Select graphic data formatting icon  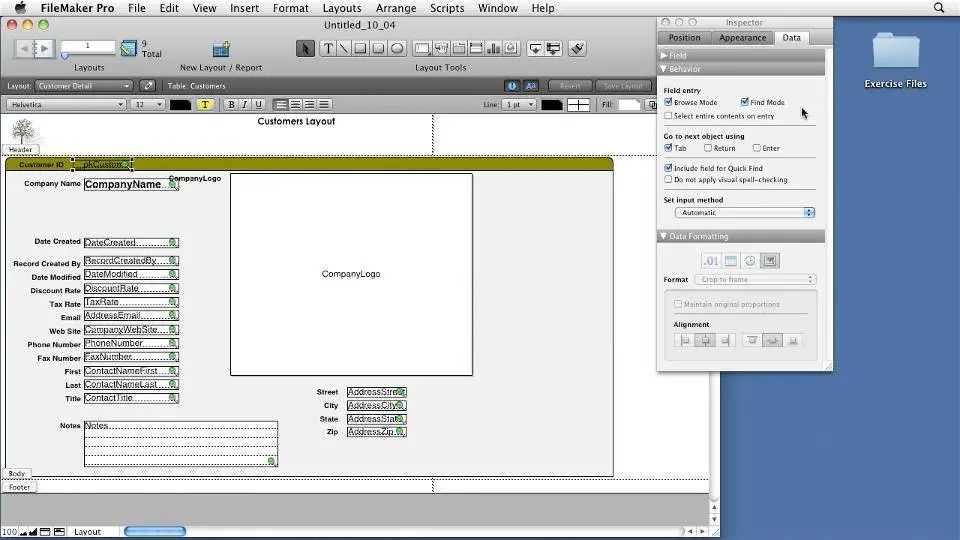[770, 261]
